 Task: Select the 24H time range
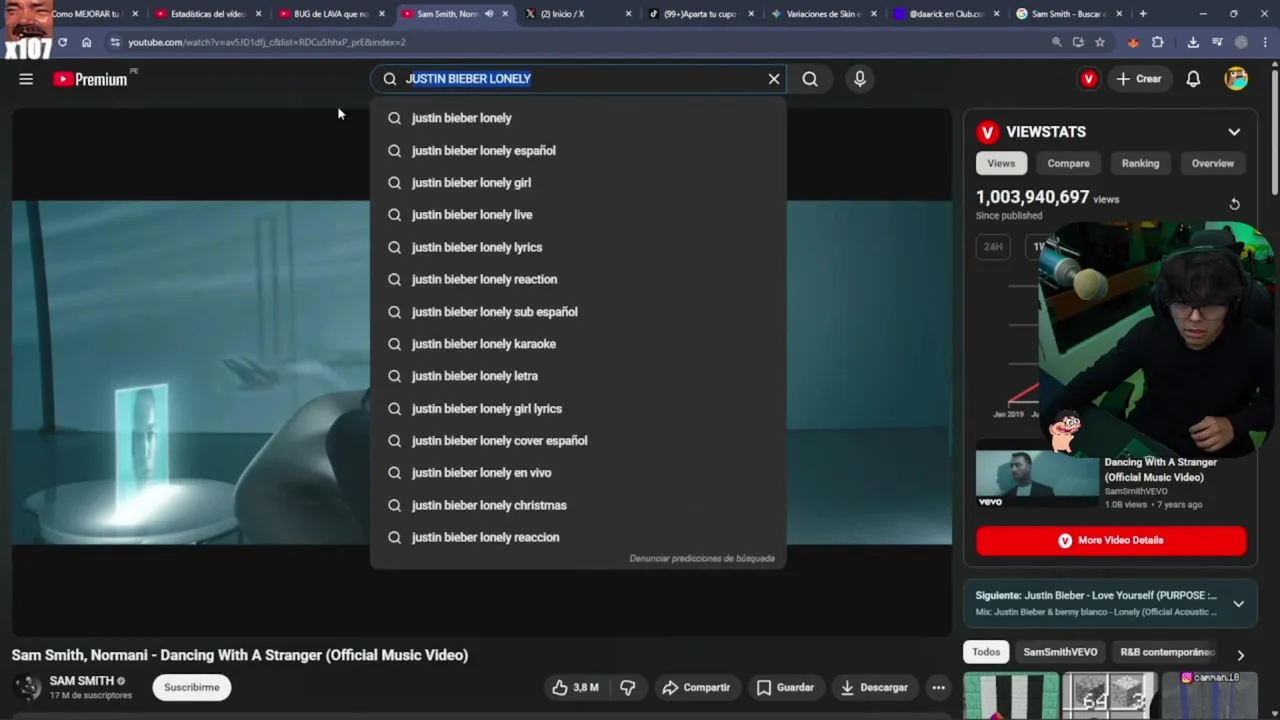[x=993, y=246]
